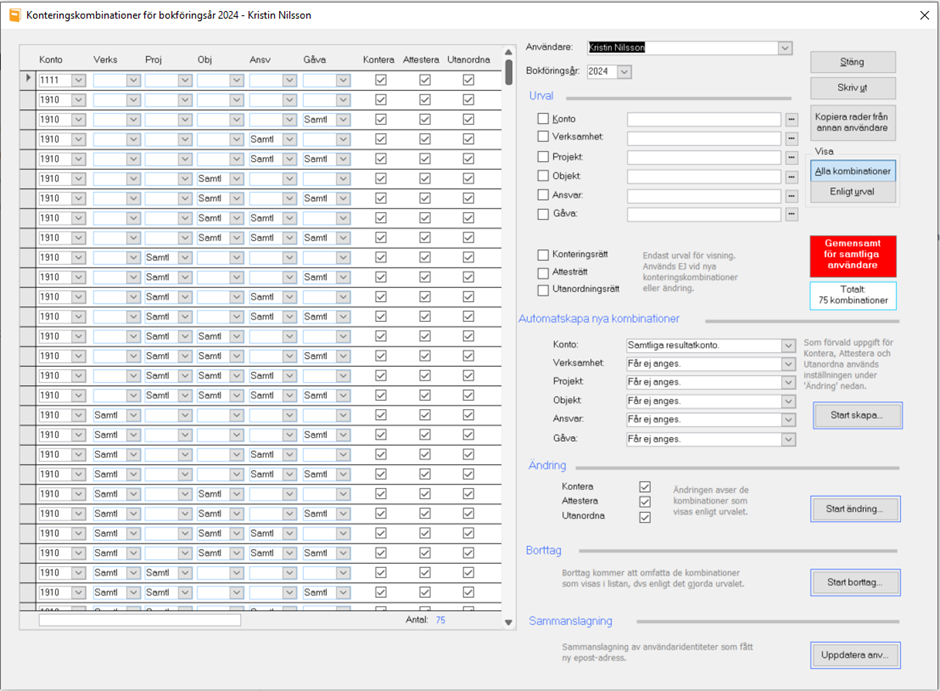Open the browse ellipsis next to Verksamhet field
This screenshot has height=691, width=940.
click(x=792, y=138)
